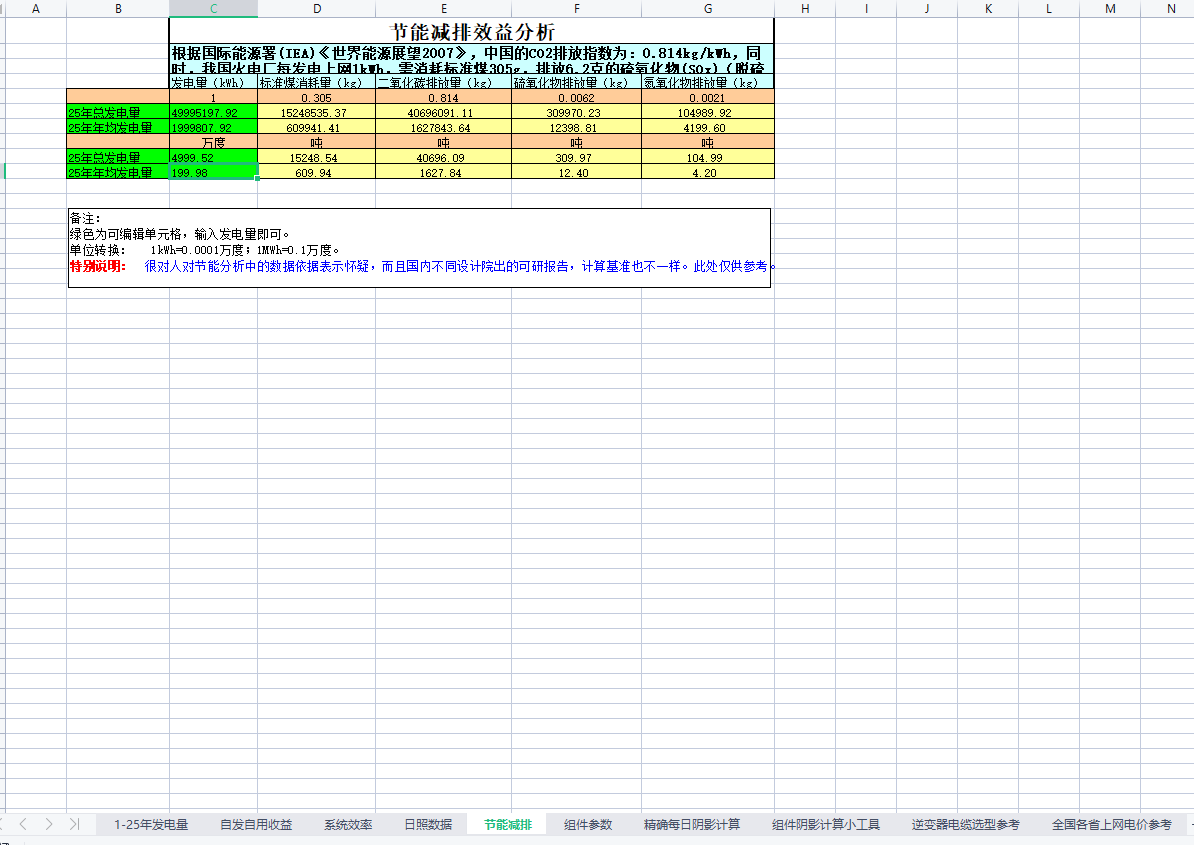Click the cell showing 15248535.37
This screenshot has width=1194, height=845.
tap(317, 112)
